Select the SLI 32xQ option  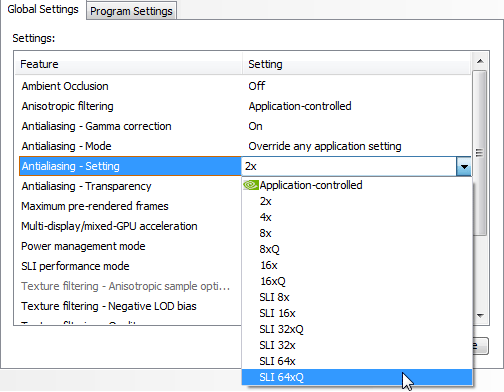coord(357,329)
